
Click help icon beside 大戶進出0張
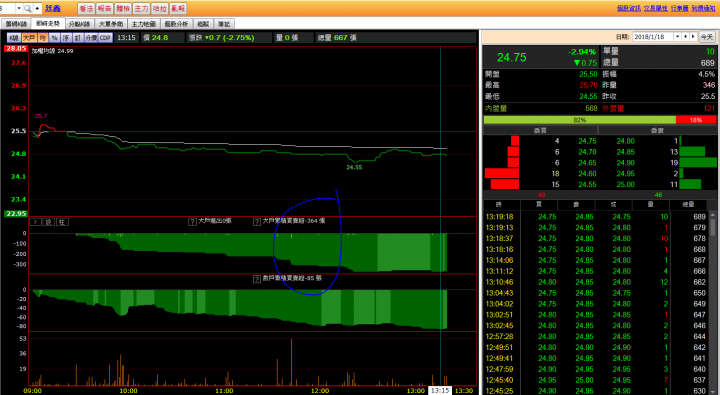click(192, 221)
